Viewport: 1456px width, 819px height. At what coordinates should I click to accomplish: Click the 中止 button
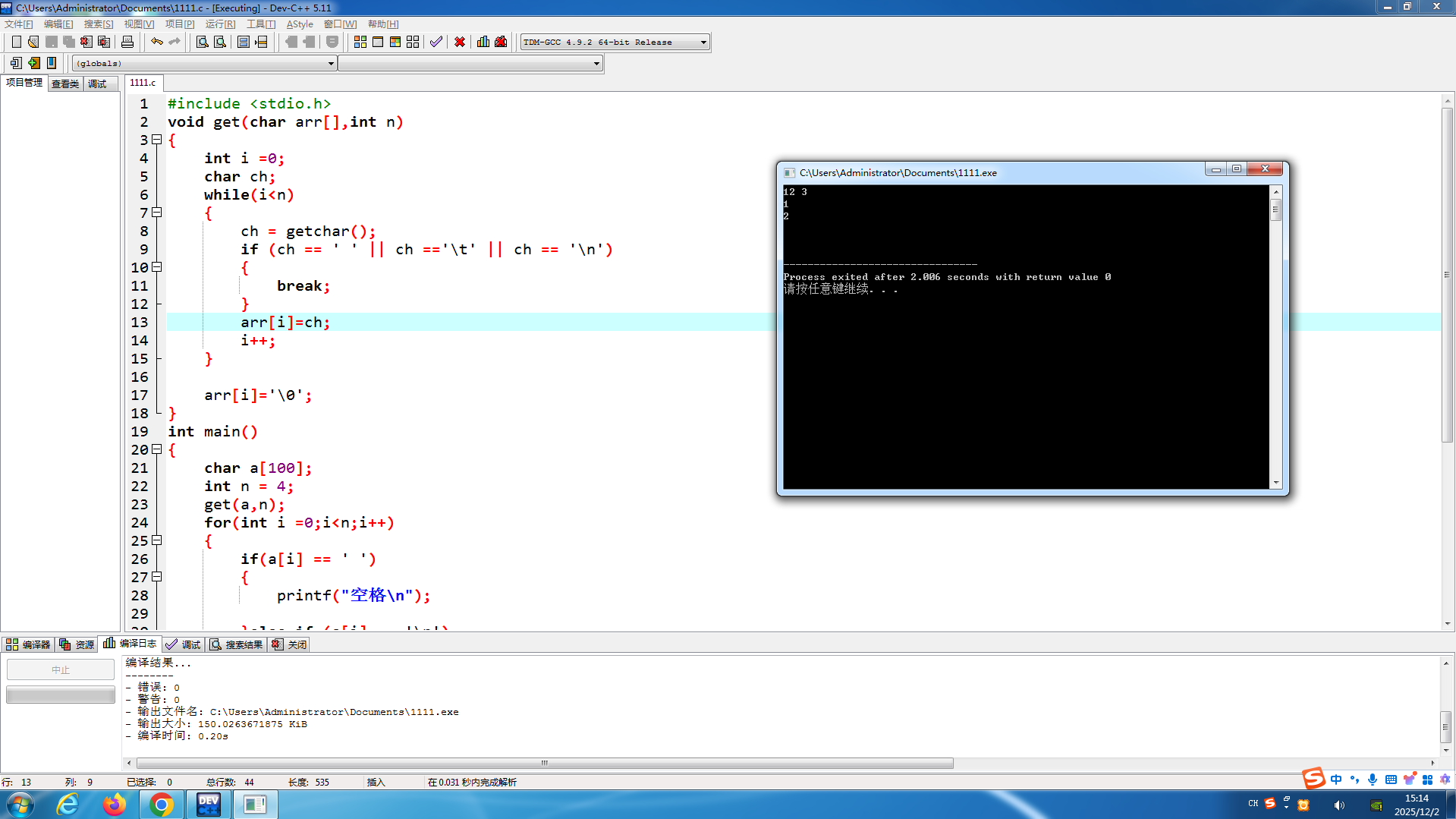[x=61, y=669]
